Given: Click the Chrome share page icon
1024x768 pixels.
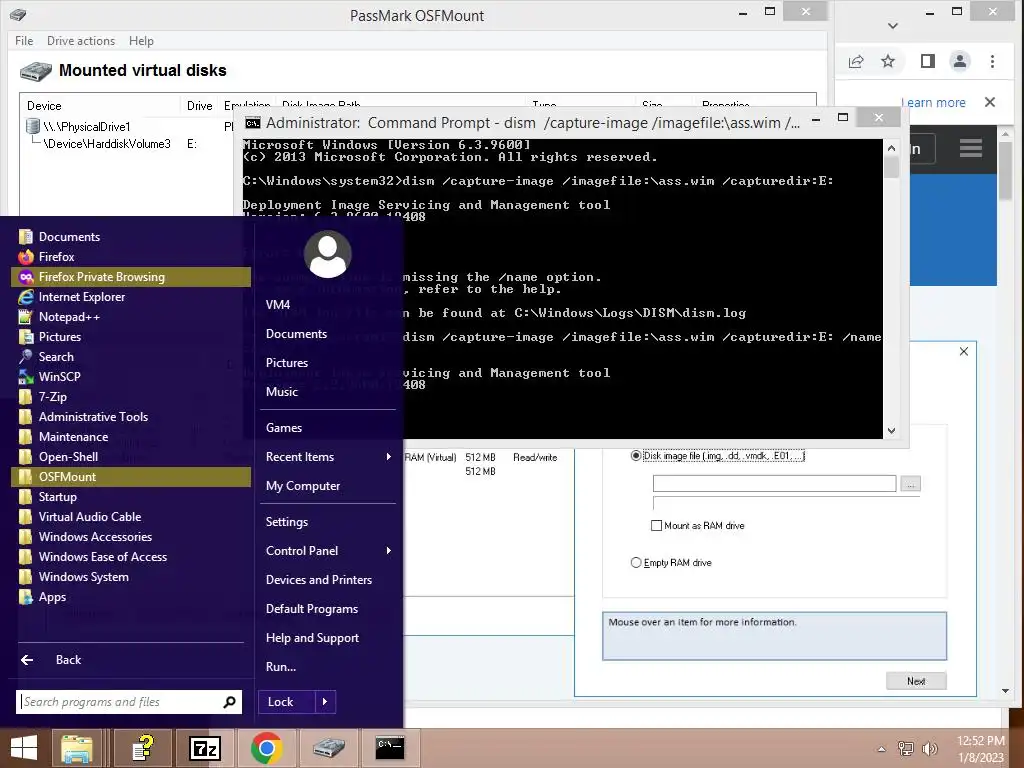Looking at the screenshot, I should pos(856,61).
